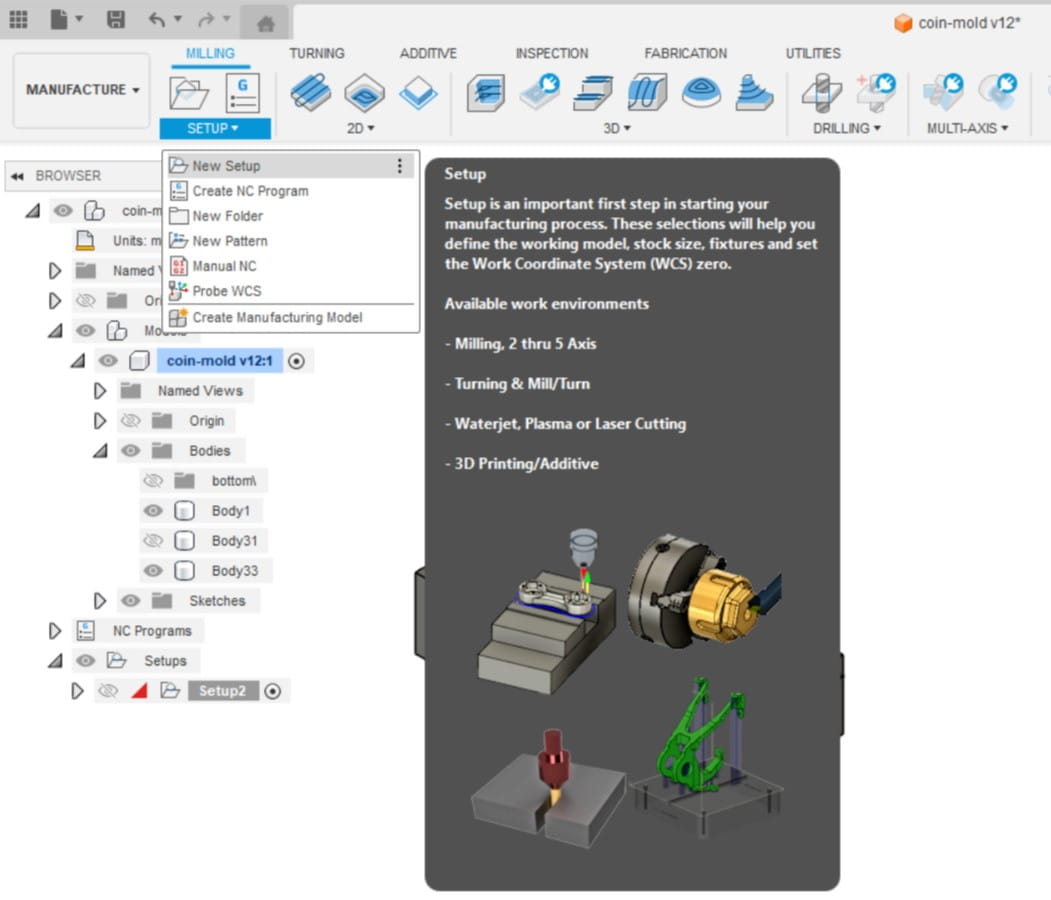
Task: Switch to the FABRICATION tab
Action: pyautogui.click(x=686, y=54)
